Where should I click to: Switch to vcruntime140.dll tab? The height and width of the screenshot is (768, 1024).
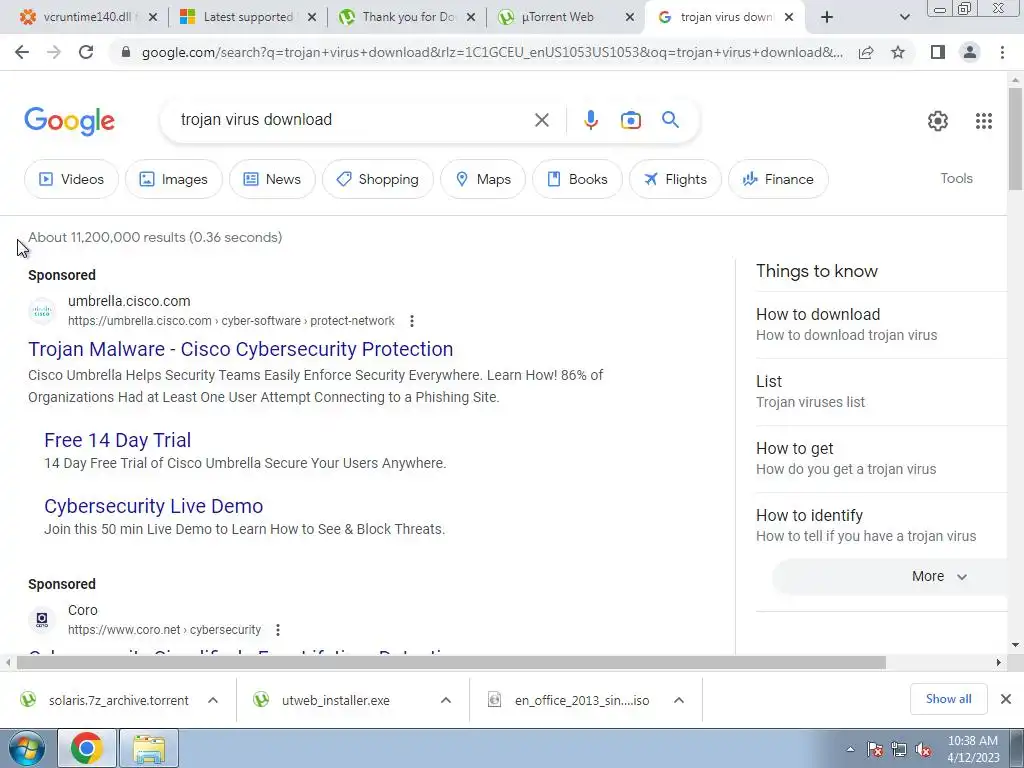pos(88,17)
